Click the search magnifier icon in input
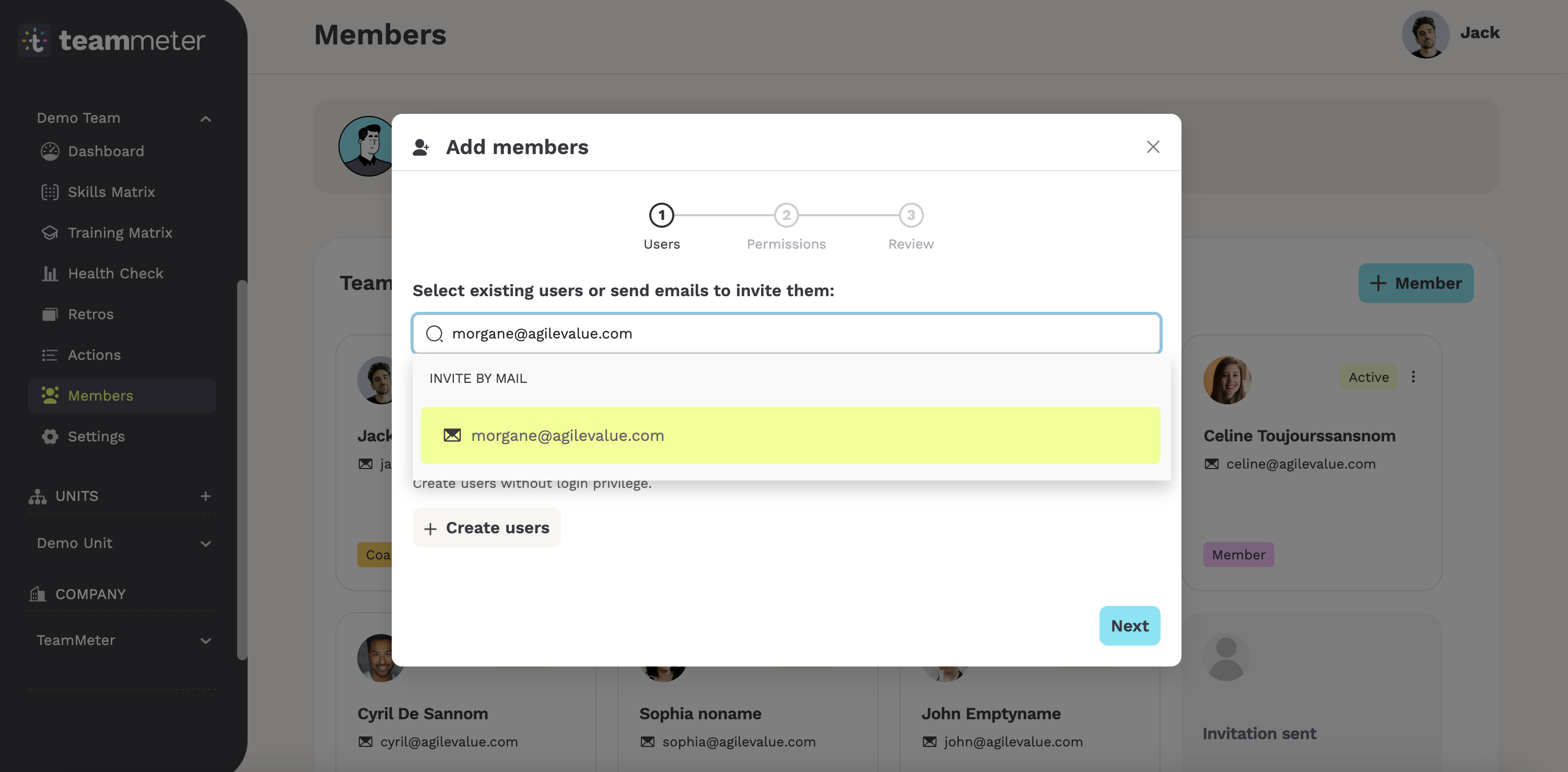 [x=435, y=334]
